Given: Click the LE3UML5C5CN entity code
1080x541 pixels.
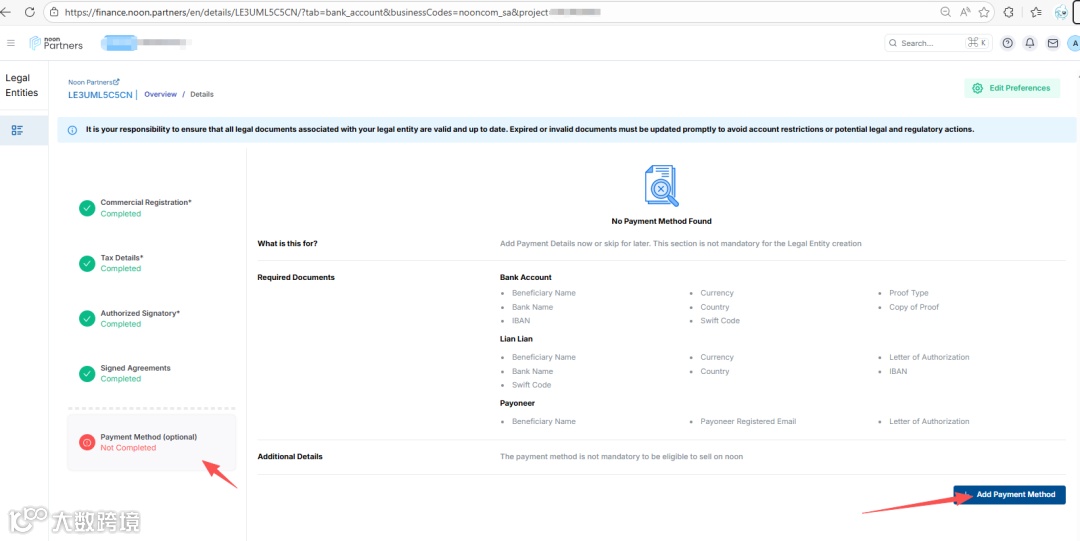Looking at the screenshot, I should [x=100, y=95].
